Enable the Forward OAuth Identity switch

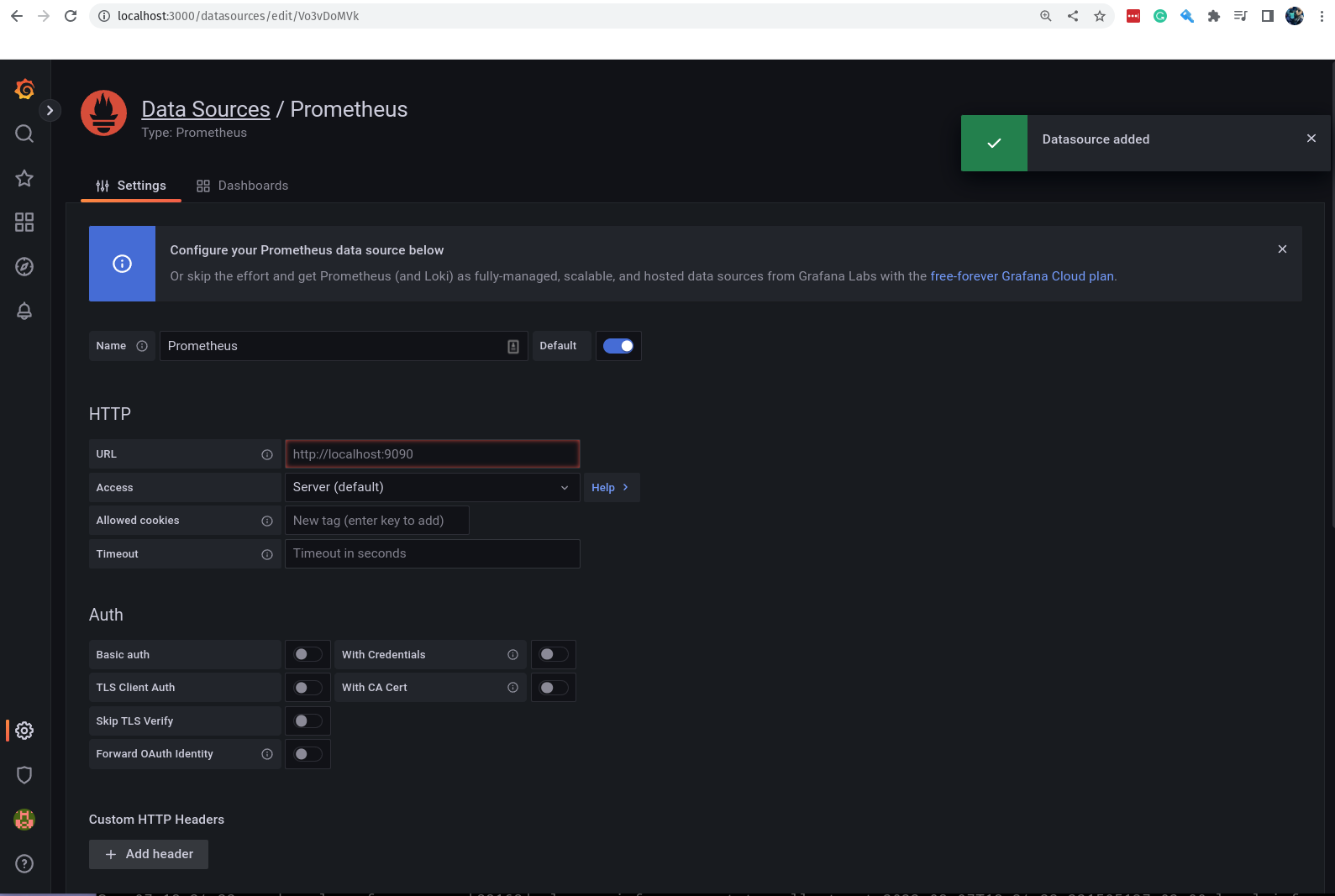[x=307, y=754]
